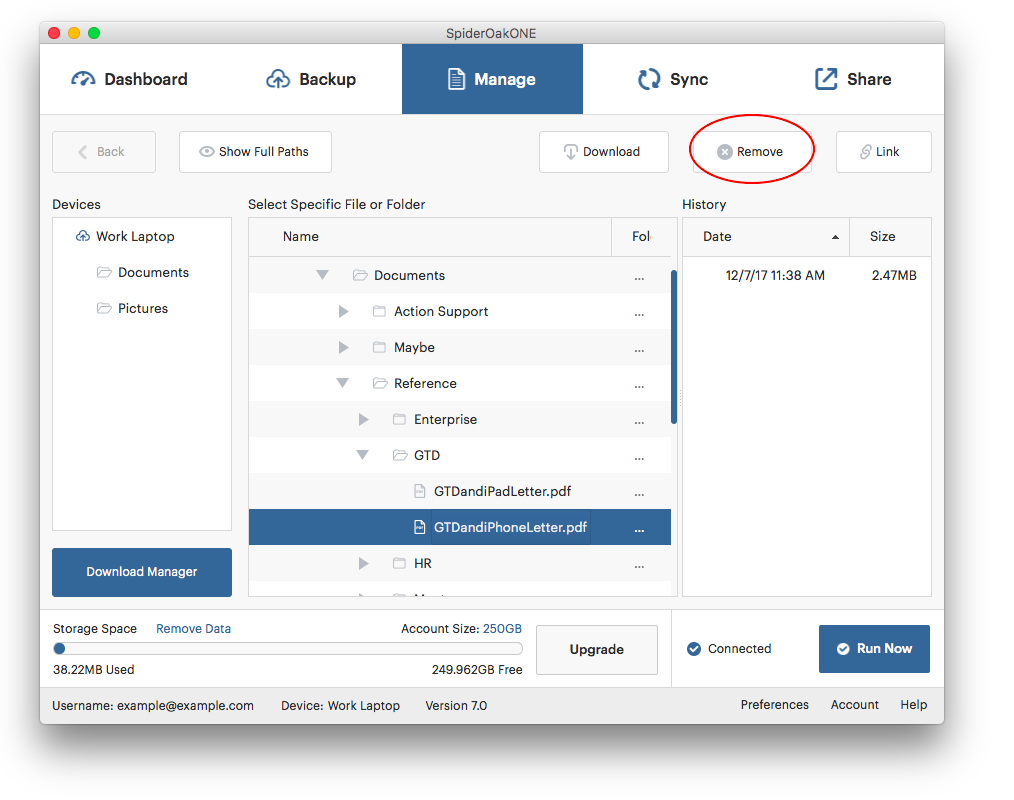Switch to the Backup tab
The width and height of the screenshot is (1014, 800).
point(311,79)
